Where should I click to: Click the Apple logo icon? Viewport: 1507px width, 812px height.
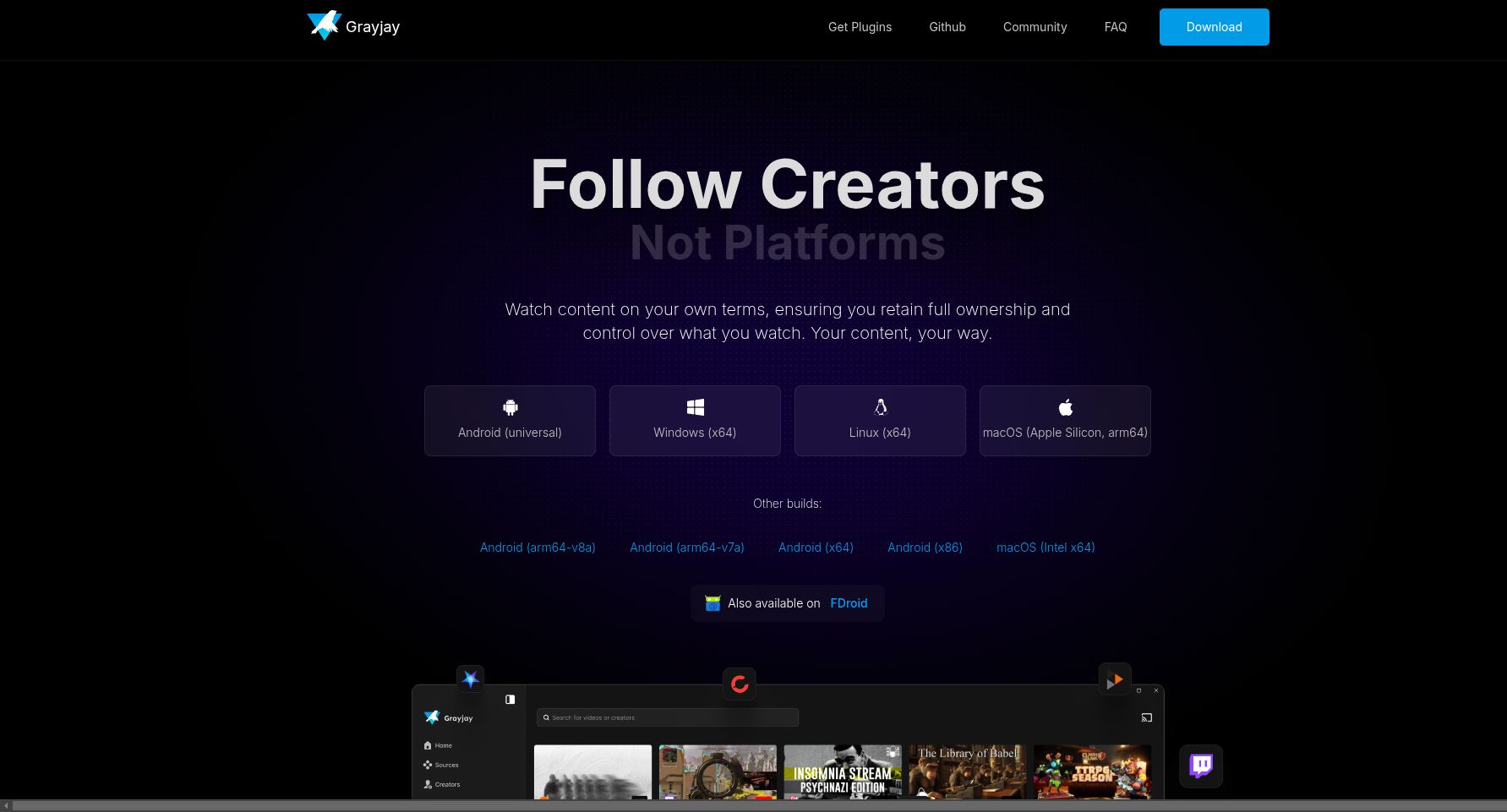[x=1065, y=407]
